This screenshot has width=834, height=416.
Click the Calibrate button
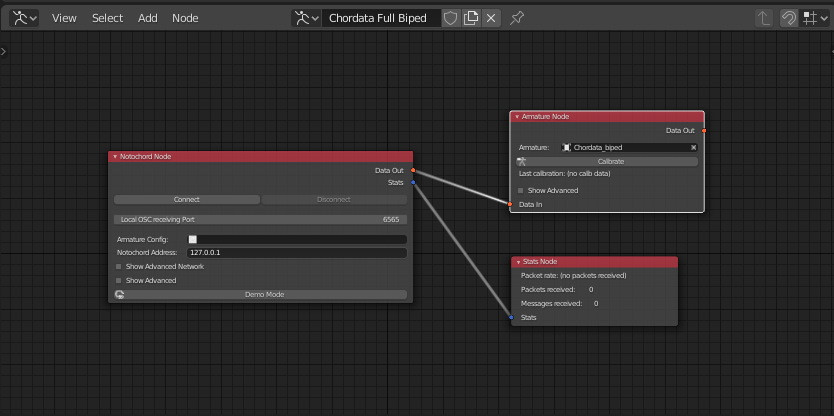click(x=607, y=161)
